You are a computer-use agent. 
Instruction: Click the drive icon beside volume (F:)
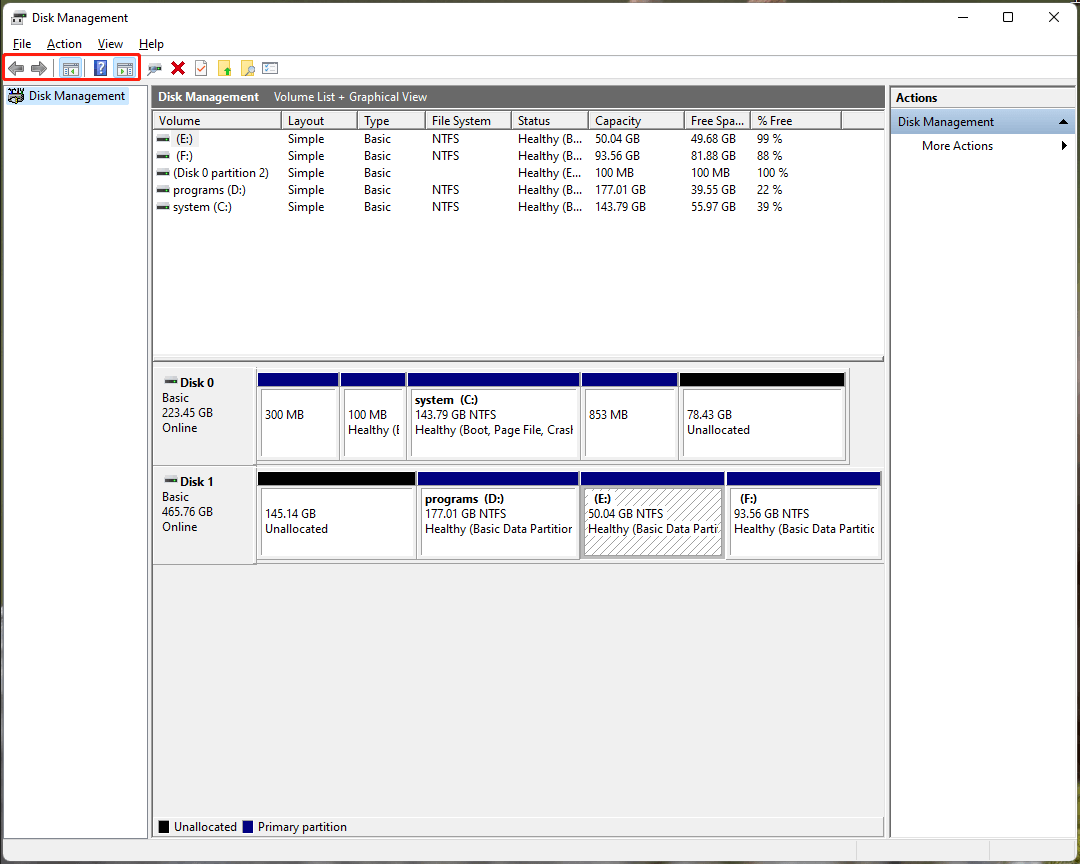pos(161,156)
